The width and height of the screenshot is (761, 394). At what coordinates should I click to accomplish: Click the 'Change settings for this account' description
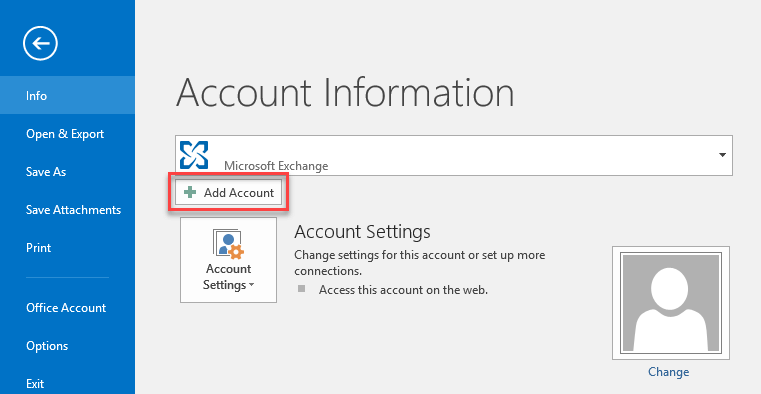[x=420, y=263]
